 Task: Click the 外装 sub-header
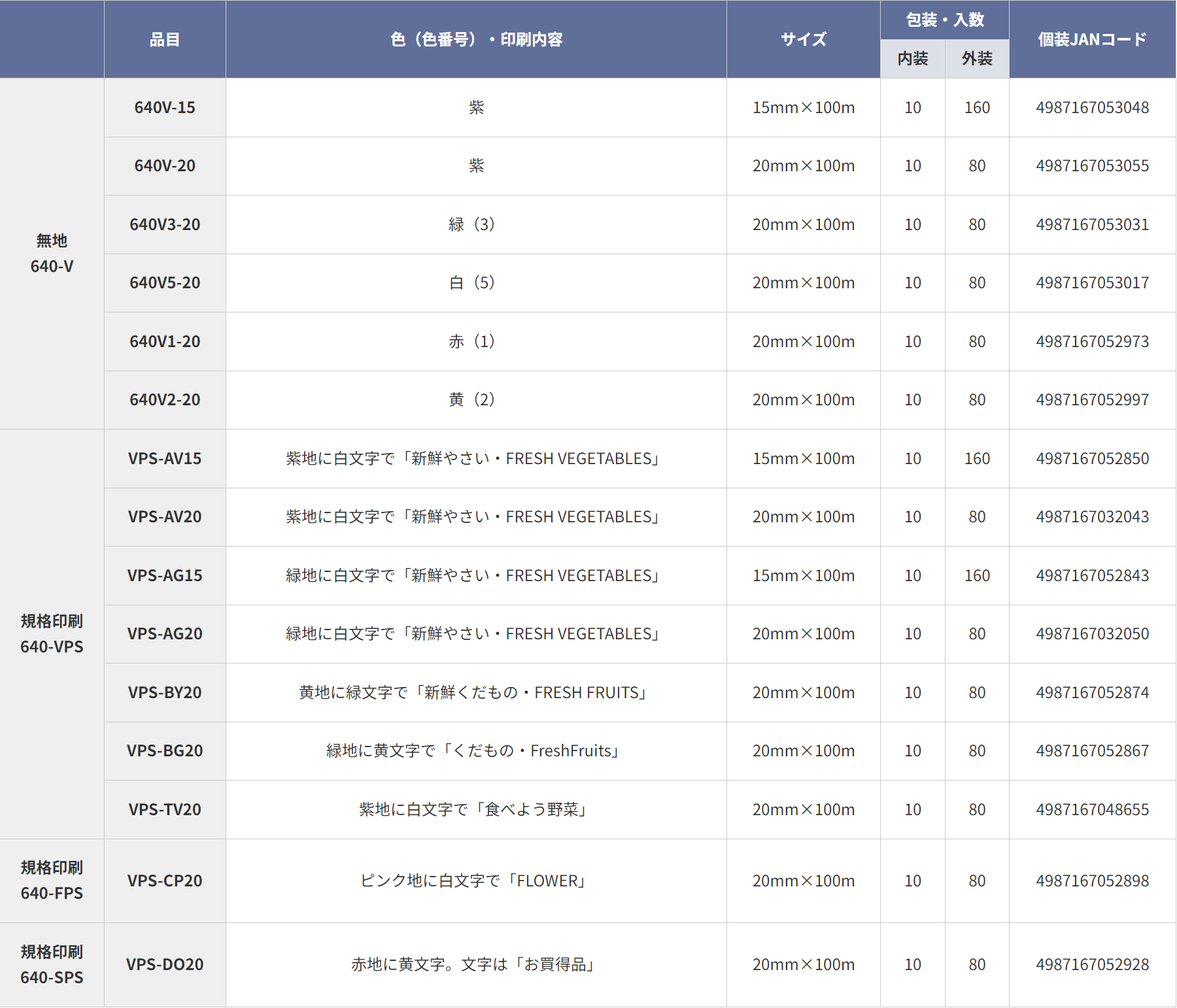(x=977, y=59)
